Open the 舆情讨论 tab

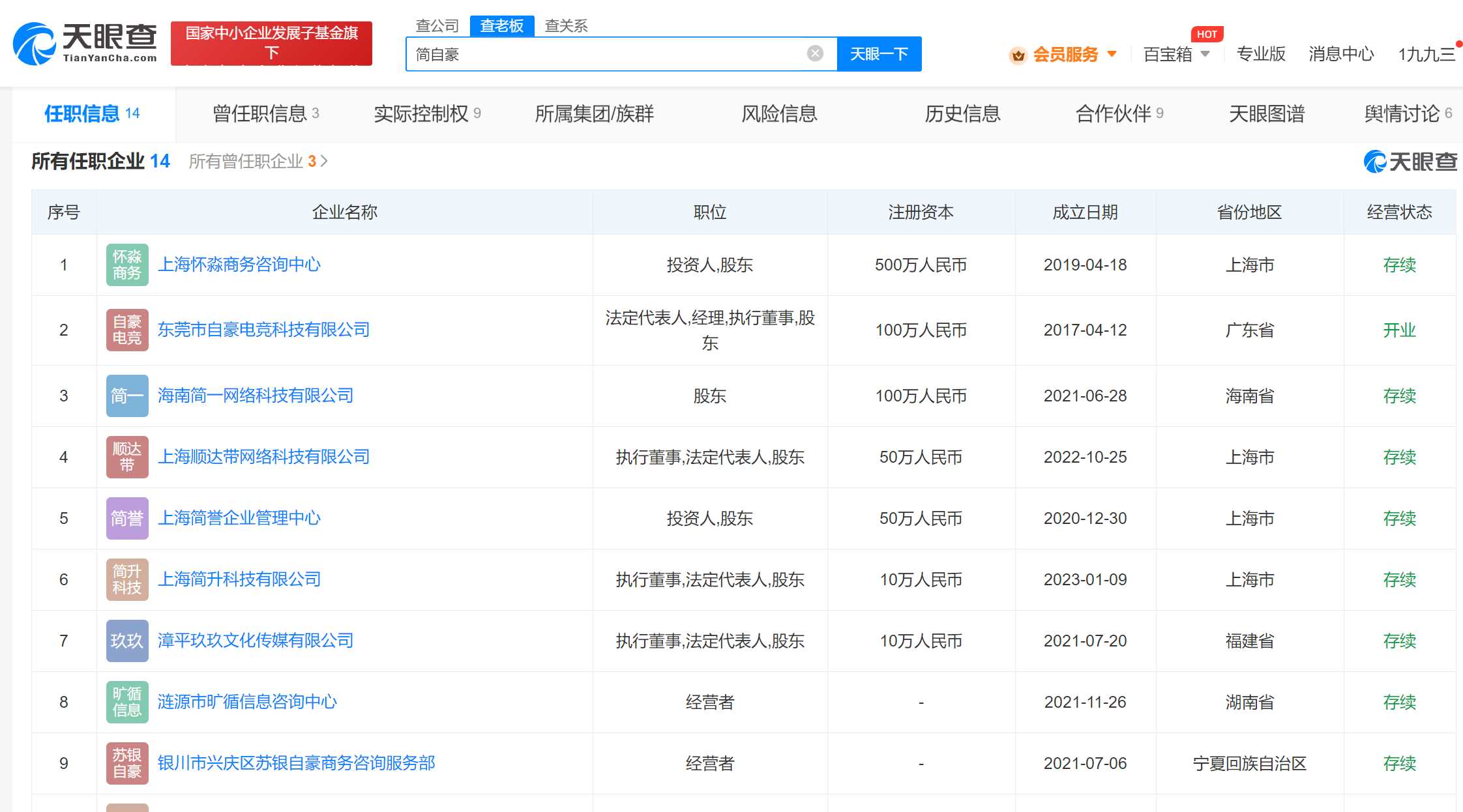[x=1408, y=114]
